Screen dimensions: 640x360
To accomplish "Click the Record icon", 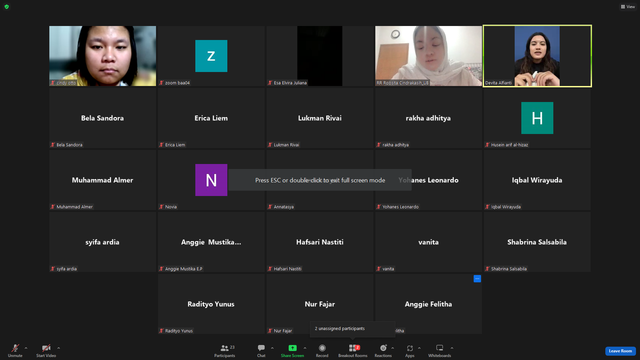I will pyautogui.click(x=322, y=348).
